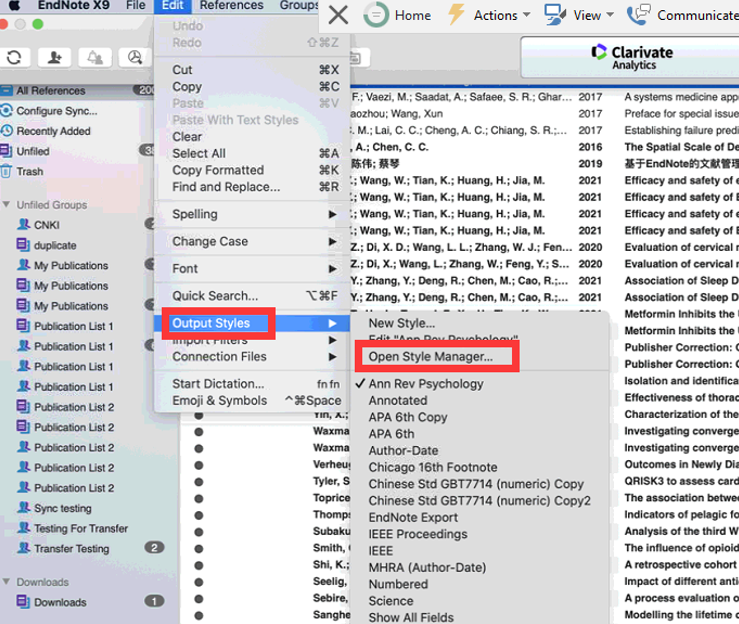The height and width of the screenshot is (624, 739).
Task: Choose Quick Search… menu item
Action: coord(215,296)
